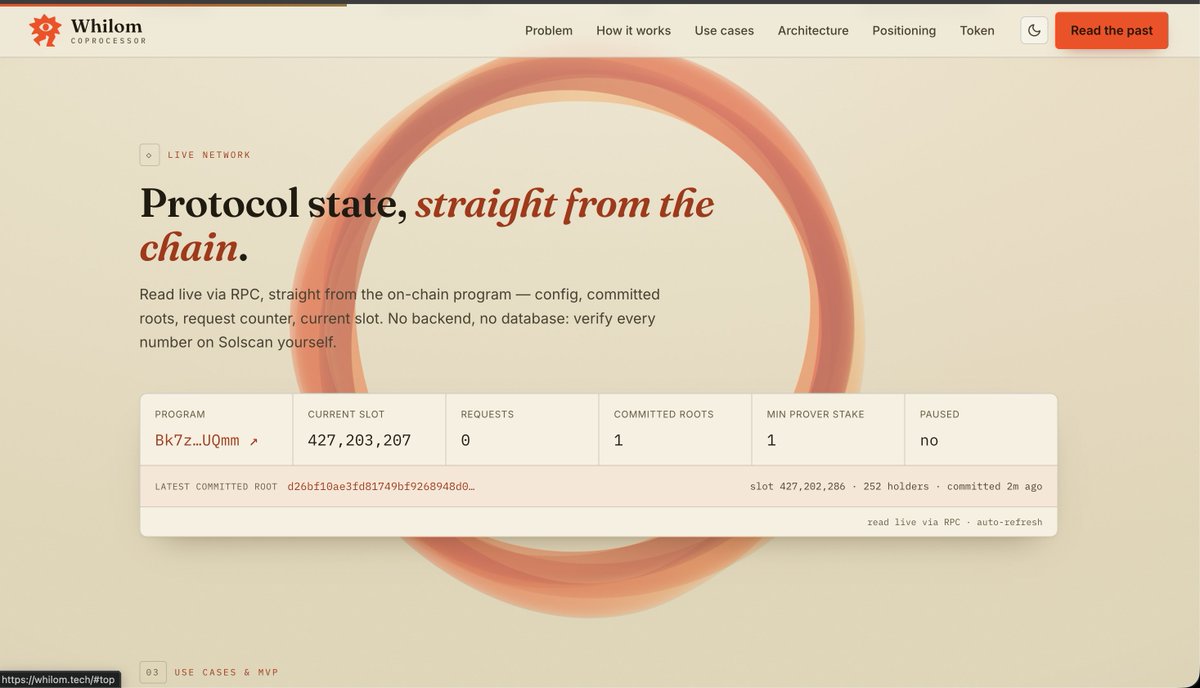The height and width of the screenshot is (688, 1200).
Task: Navigate to Architecture section
Action: [x=813, y=31]
